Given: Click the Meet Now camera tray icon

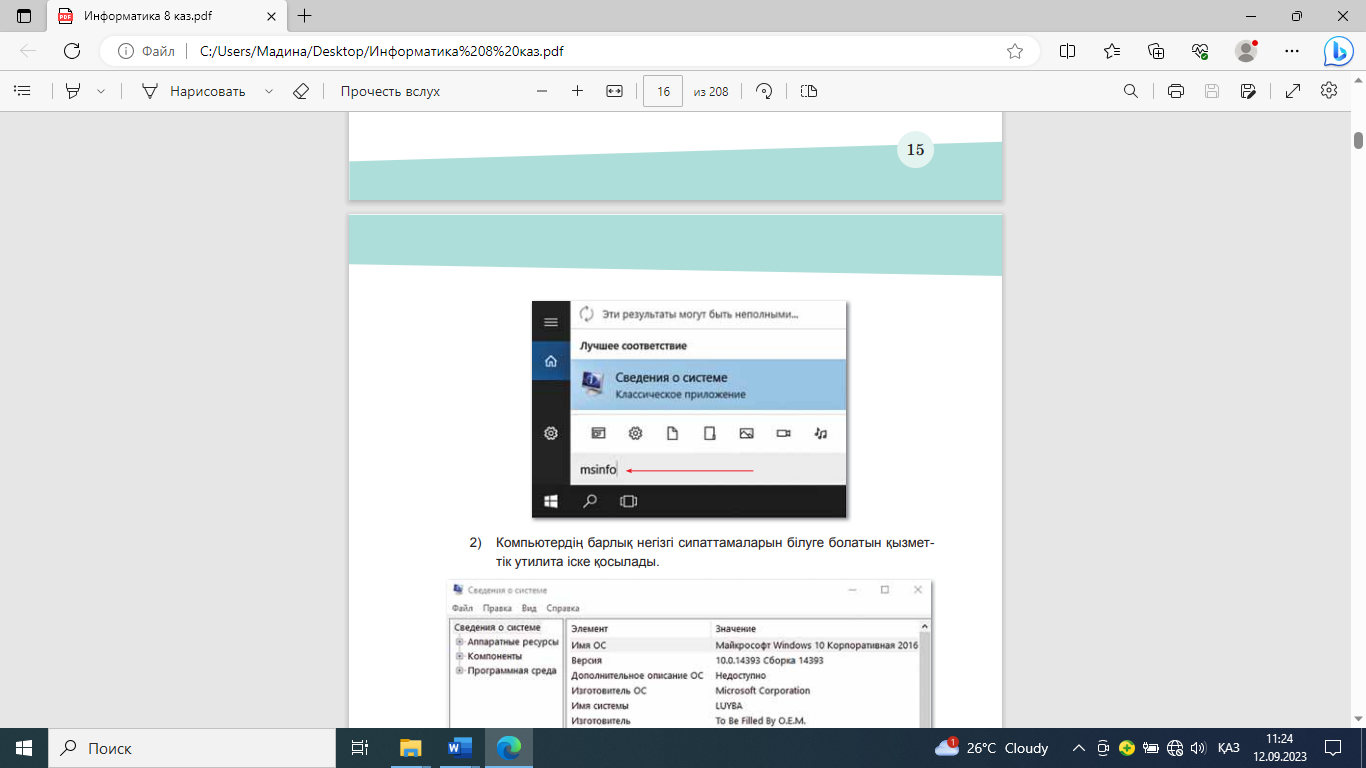Looking at the screenshot, I should [1103, 748].
